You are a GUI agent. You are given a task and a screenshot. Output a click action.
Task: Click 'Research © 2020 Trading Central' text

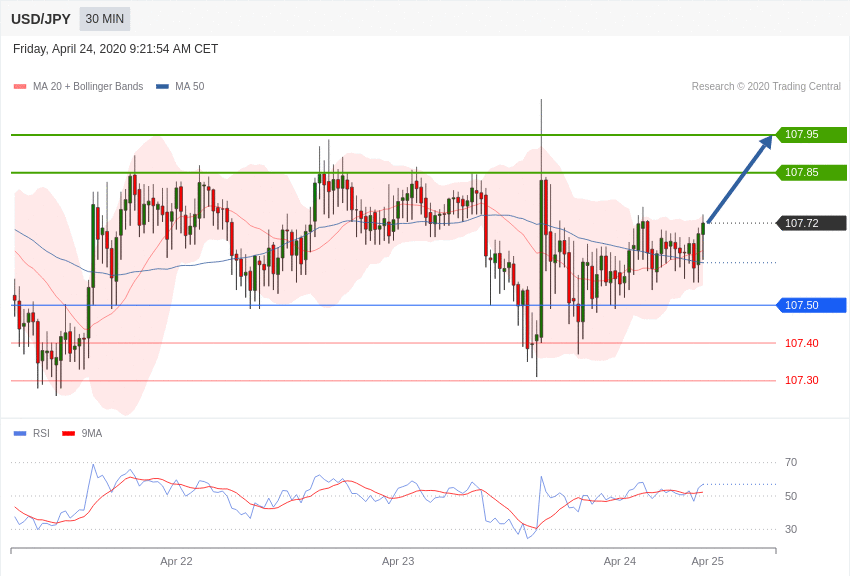click(766, 86)
